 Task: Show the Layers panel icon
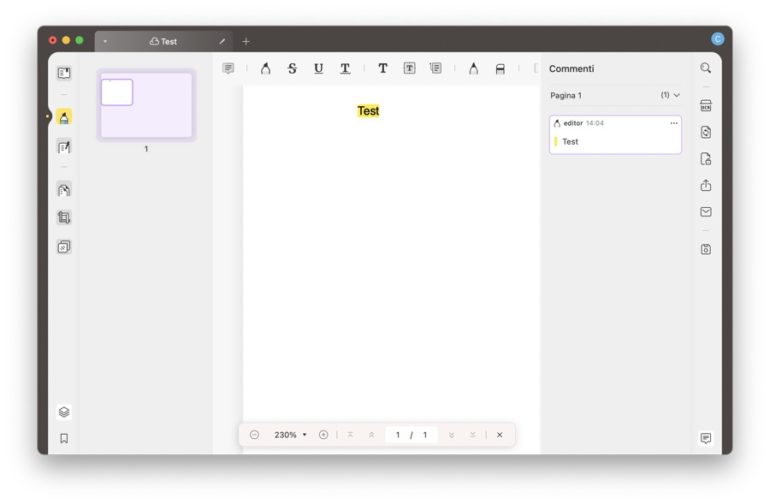click(x=64, y=412)
